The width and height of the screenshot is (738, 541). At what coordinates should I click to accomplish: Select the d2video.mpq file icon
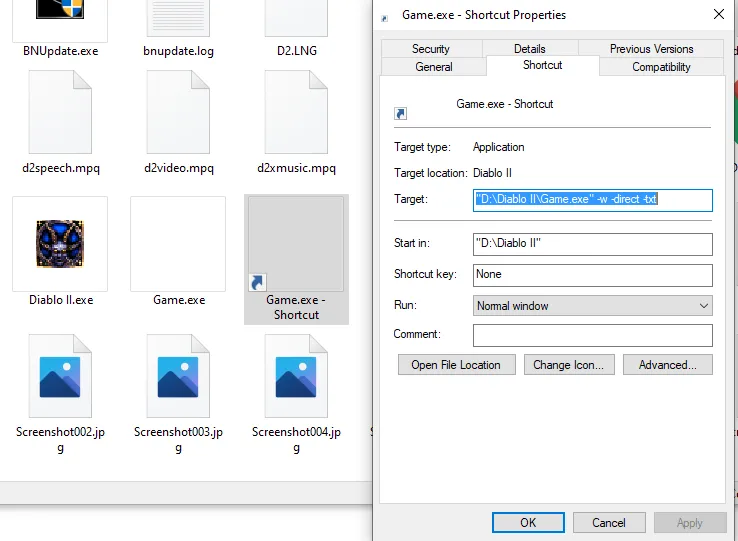(178, 113)
